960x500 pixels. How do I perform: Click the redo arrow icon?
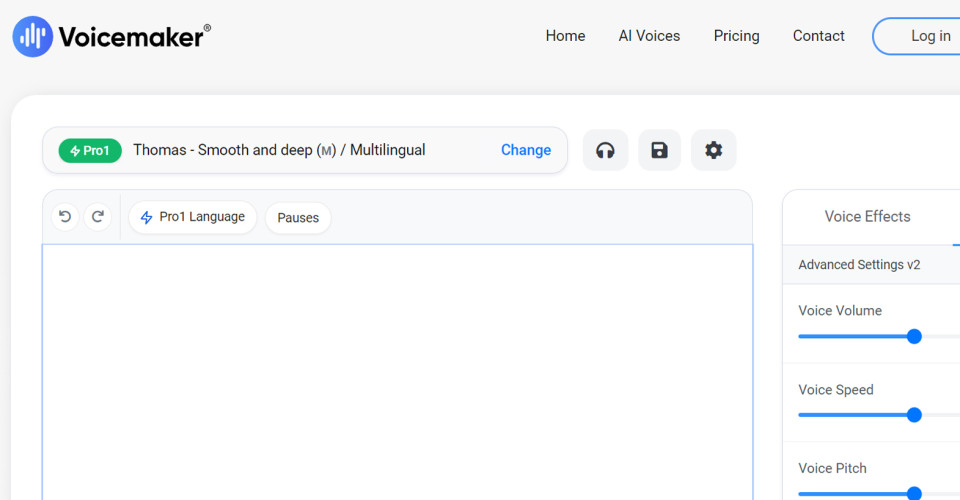97,217
